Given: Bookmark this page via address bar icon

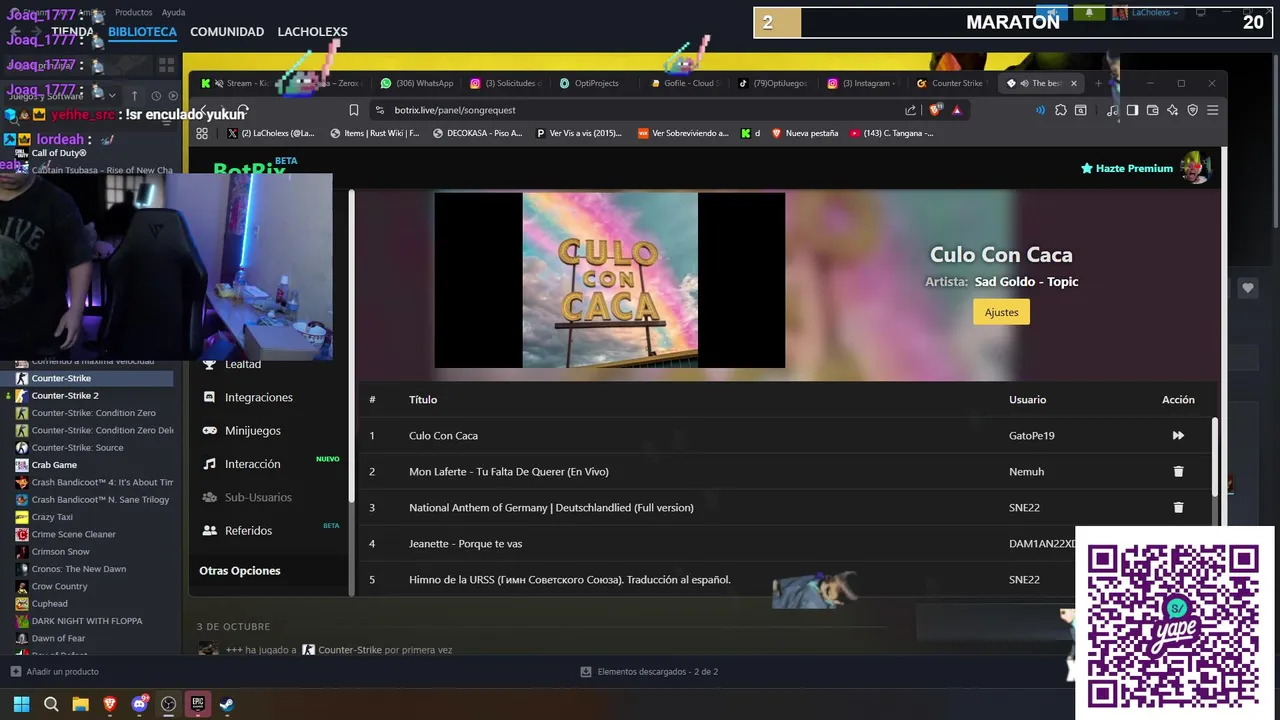Looking at the screenshot, I should 354,110.
